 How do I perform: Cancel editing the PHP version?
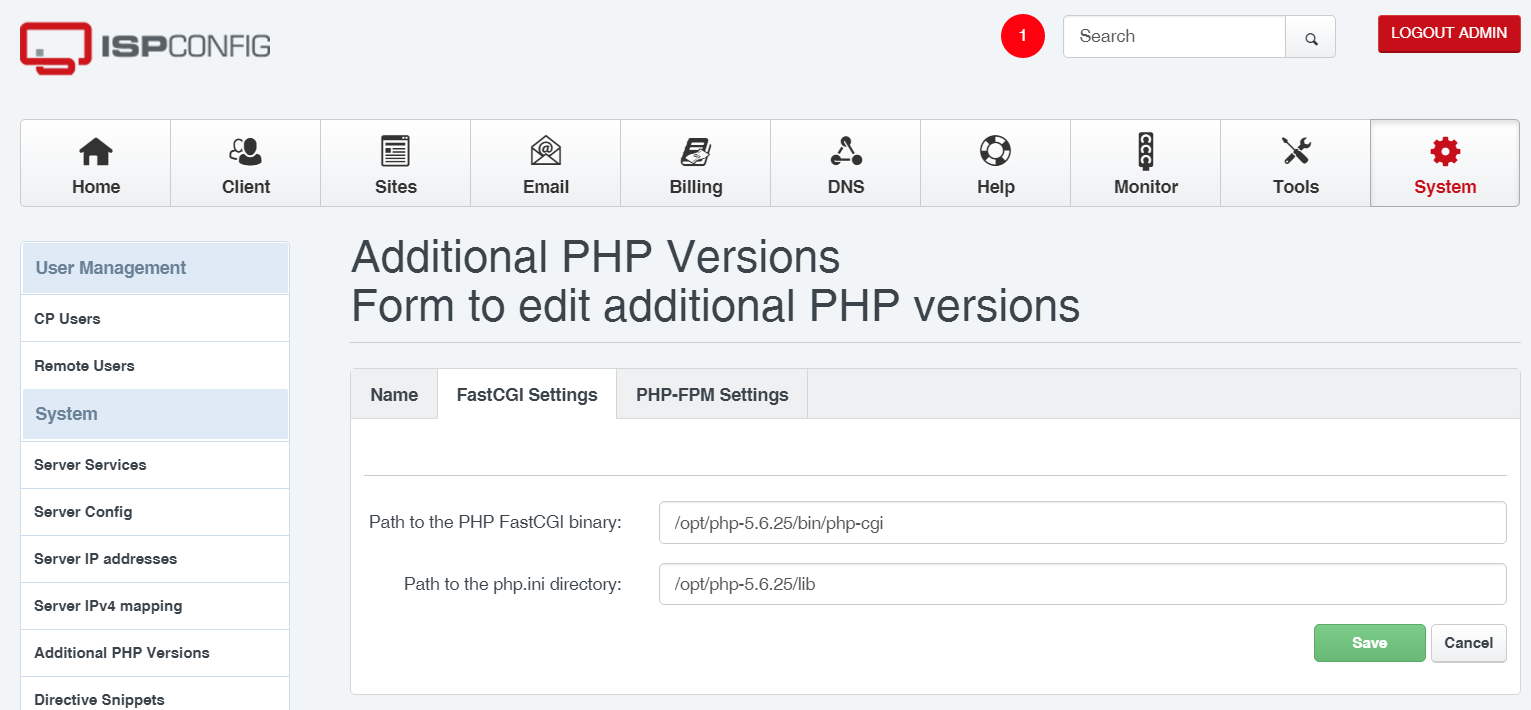(x=1468, y=643)
